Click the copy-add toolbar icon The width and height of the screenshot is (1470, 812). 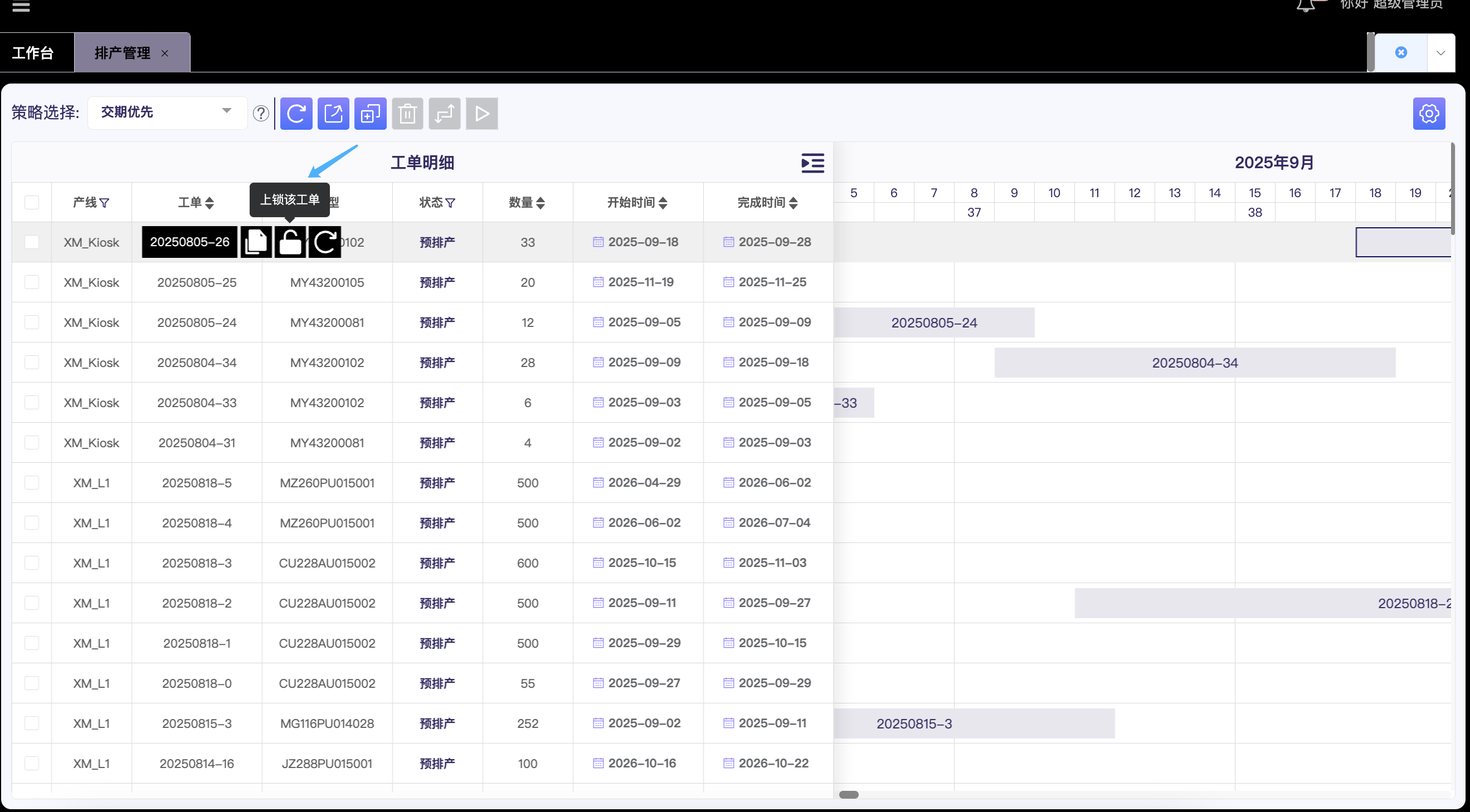click(371, 114)
